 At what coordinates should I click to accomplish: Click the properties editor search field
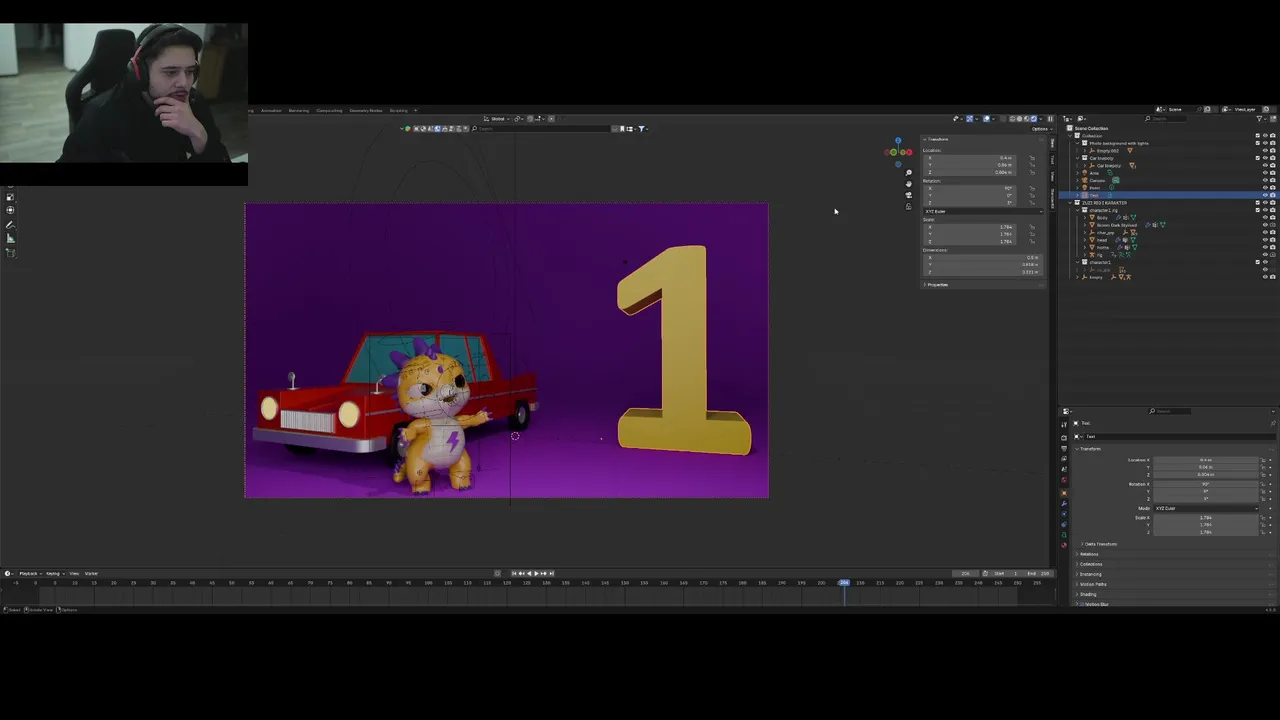tap(1170, 411)
